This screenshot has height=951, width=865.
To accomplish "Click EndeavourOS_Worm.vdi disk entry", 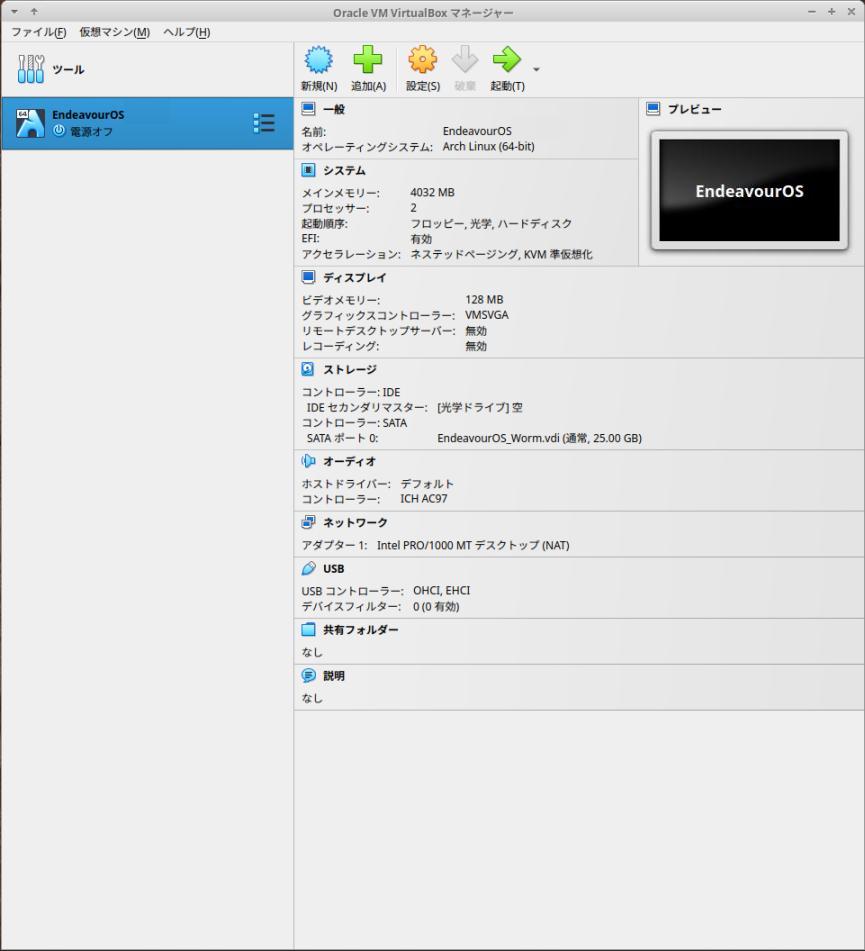I will [539, 438].
